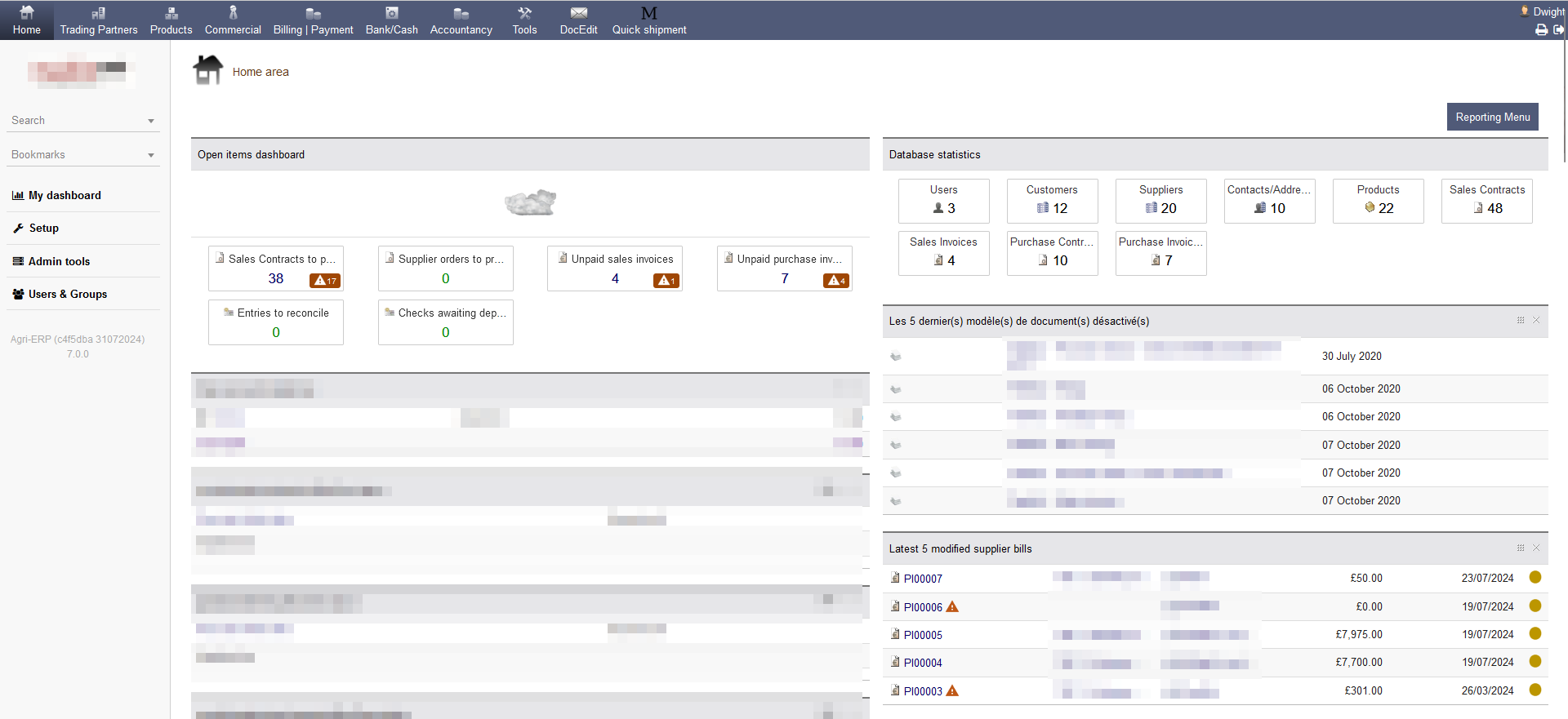This screenshot has height=719, width=1568.
Task: Open supplier bill PI00003
Action: coord(923,691)
